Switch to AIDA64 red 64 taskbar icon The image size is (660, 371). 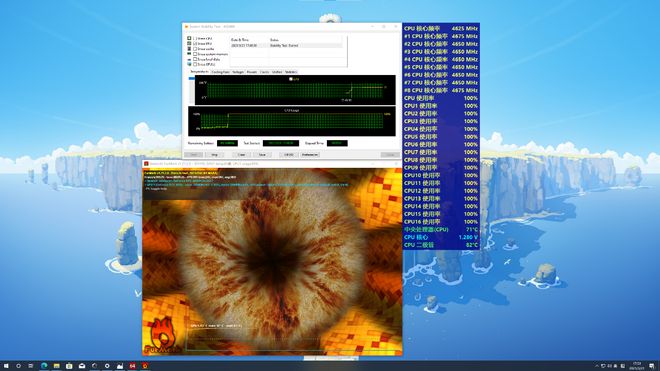(132, 366)
